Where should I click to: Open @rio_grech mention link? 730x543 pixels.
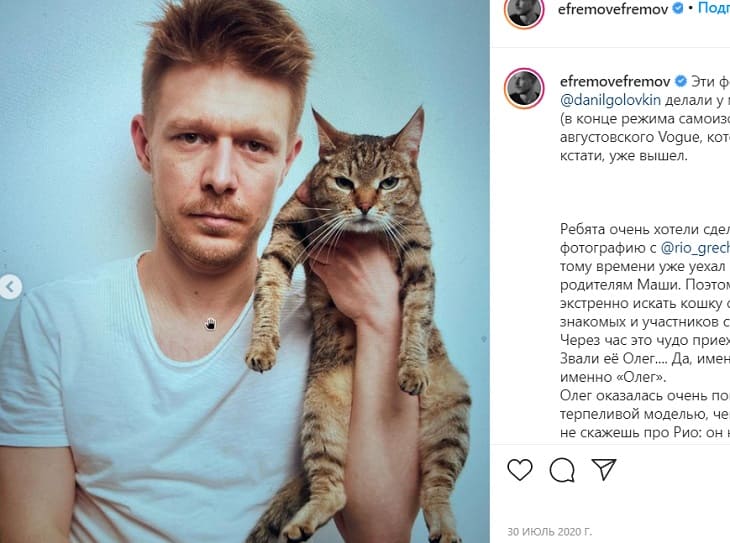695,248
